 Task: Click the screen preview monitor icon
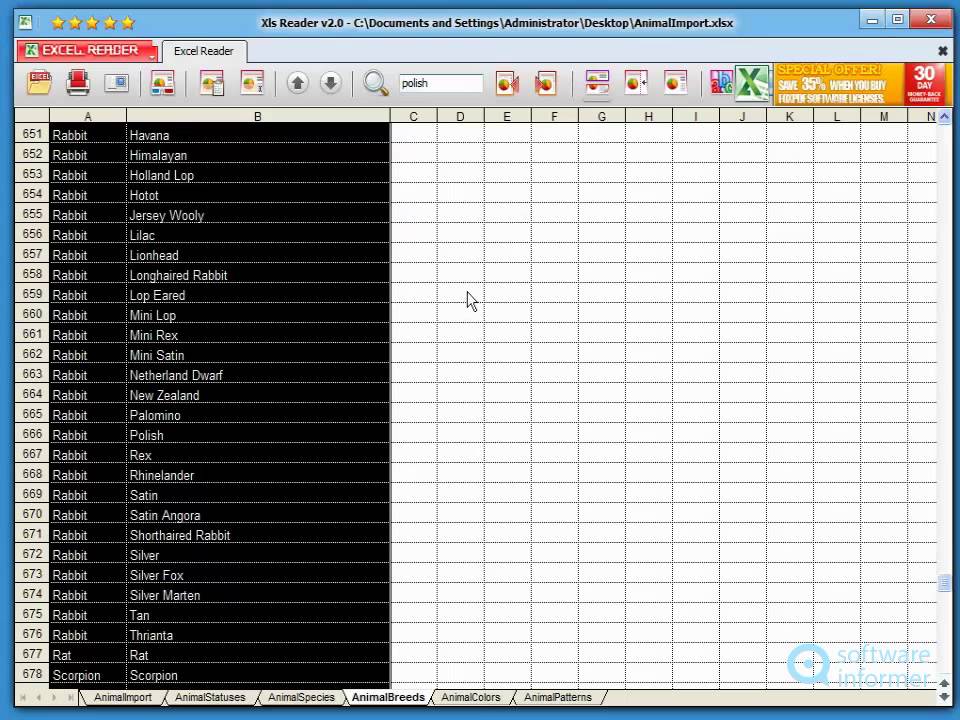(x=116, y=83)
